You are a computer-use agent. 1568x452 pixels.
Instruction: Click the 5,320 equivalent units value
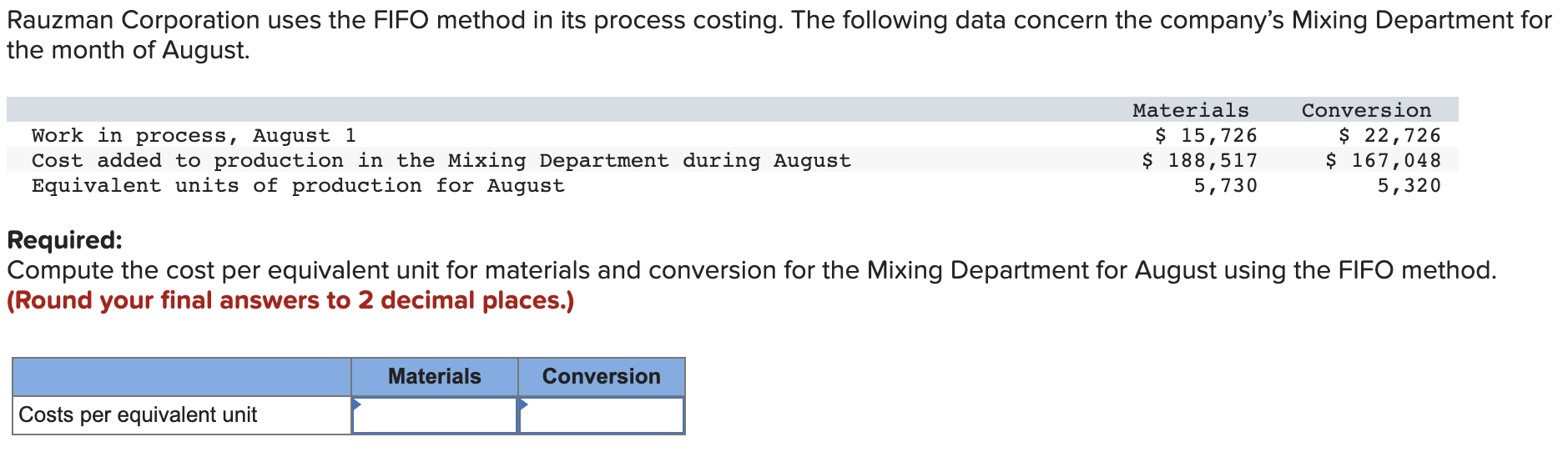[1409, 185]
